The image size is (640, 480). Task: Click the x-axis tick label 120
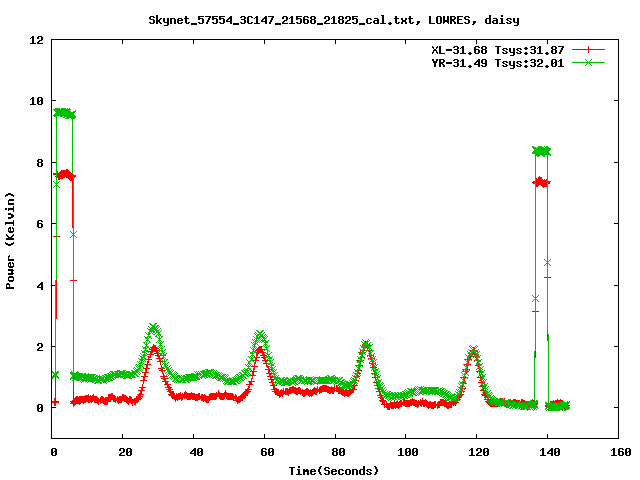(479, 452)
